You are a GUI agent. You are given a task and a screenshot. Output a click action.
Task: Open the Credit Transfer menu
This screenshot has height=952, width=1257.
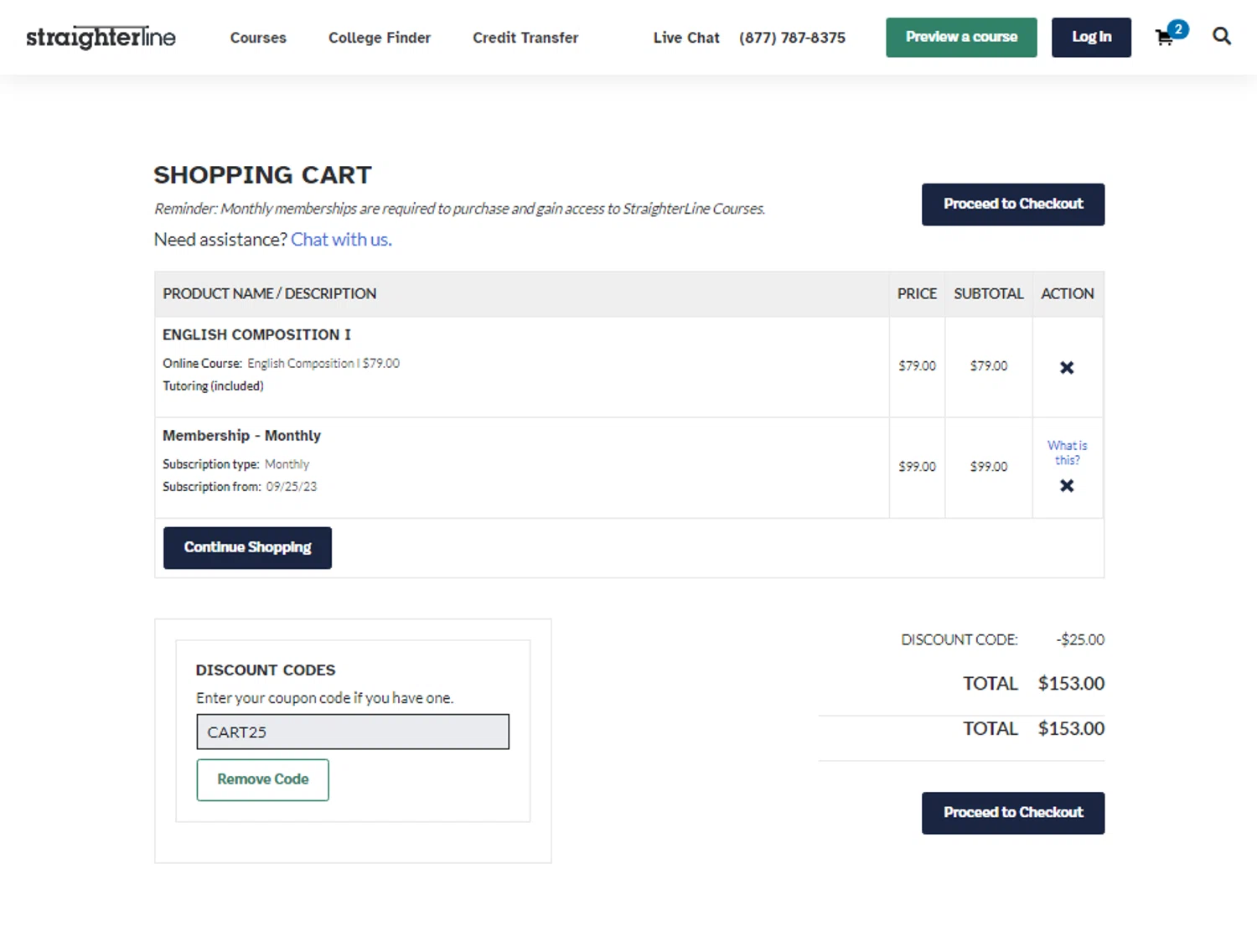[x=525, y=38]
